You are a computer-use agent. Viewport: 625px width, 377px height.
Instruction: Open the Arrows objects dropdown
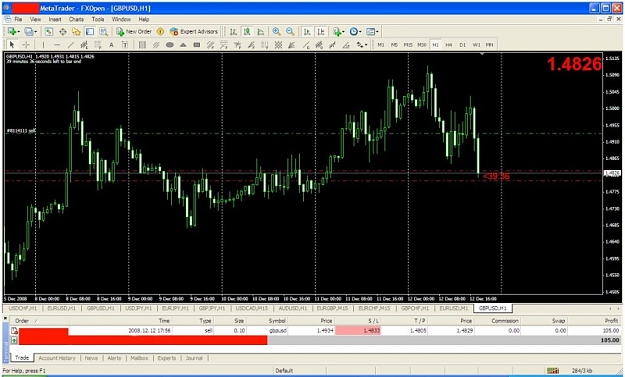click(362, 45)
